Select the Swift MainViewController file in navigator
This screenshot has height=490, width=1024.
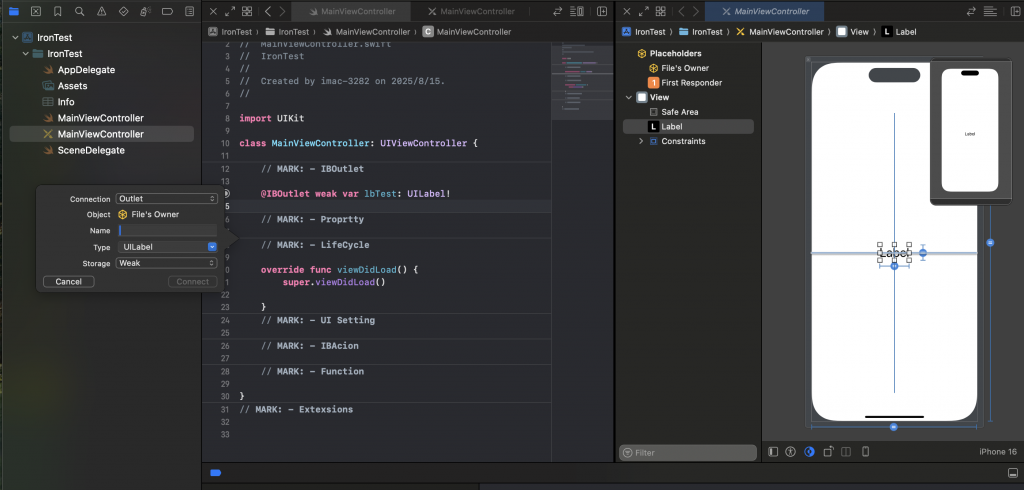[x=101, y=118]
